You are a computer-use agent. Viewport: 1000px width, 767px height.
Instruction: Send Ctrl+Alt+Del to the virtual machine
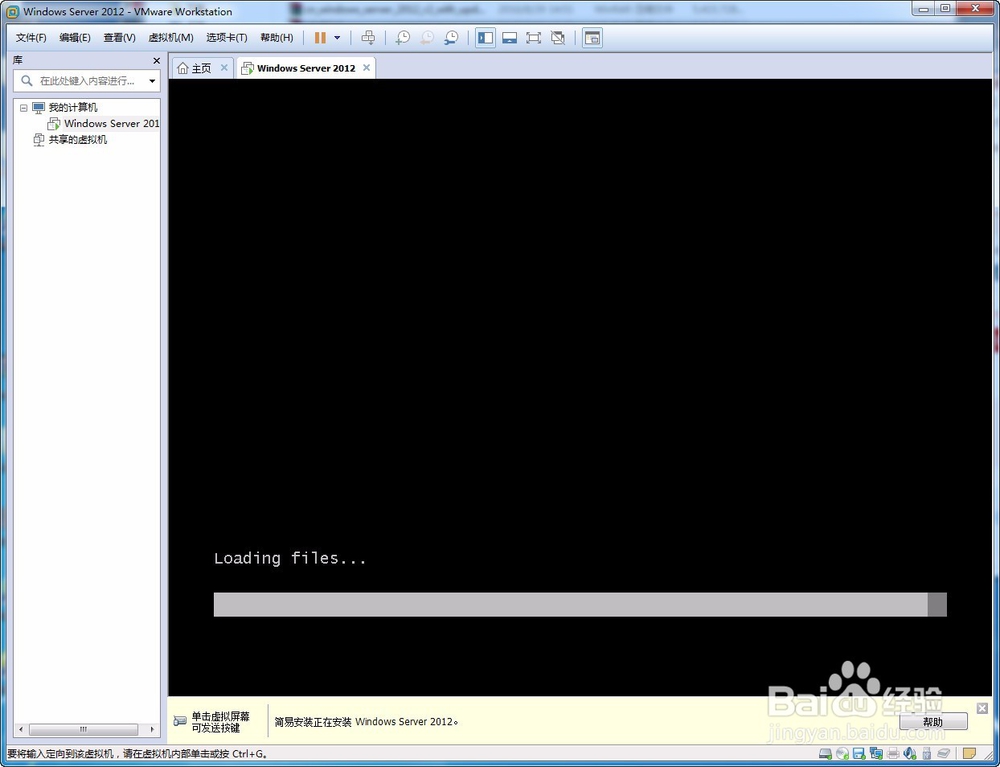point(368,38)
